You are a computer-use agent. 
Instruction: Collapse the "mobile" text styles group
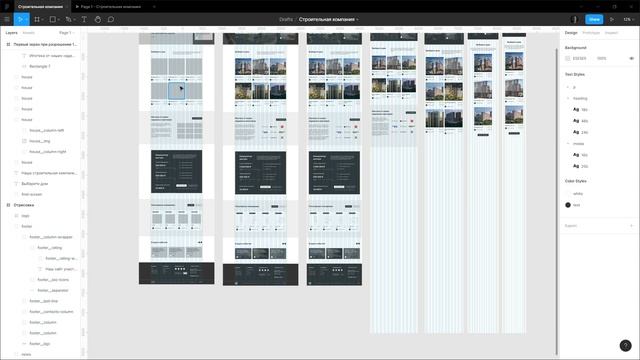tap(568, 144)
